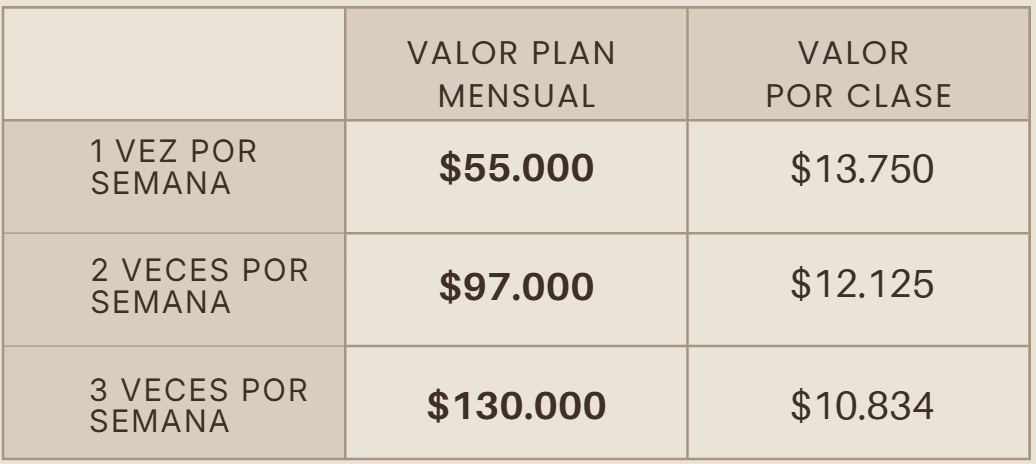This screenshot has height=464, width=1036.
Task: Click the words POR CLASE in the header
Action: coord(858,97)
